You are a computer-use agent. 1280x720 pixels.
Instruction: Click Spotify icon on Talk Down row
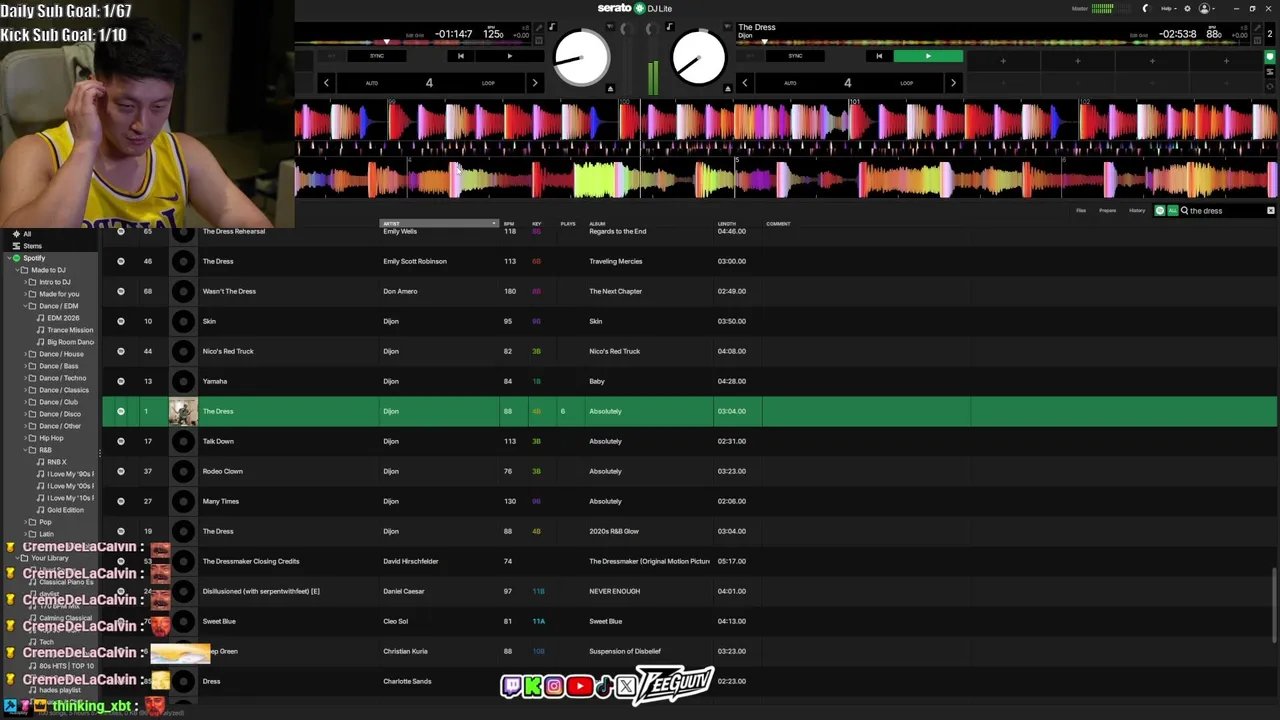pos(121,441)
